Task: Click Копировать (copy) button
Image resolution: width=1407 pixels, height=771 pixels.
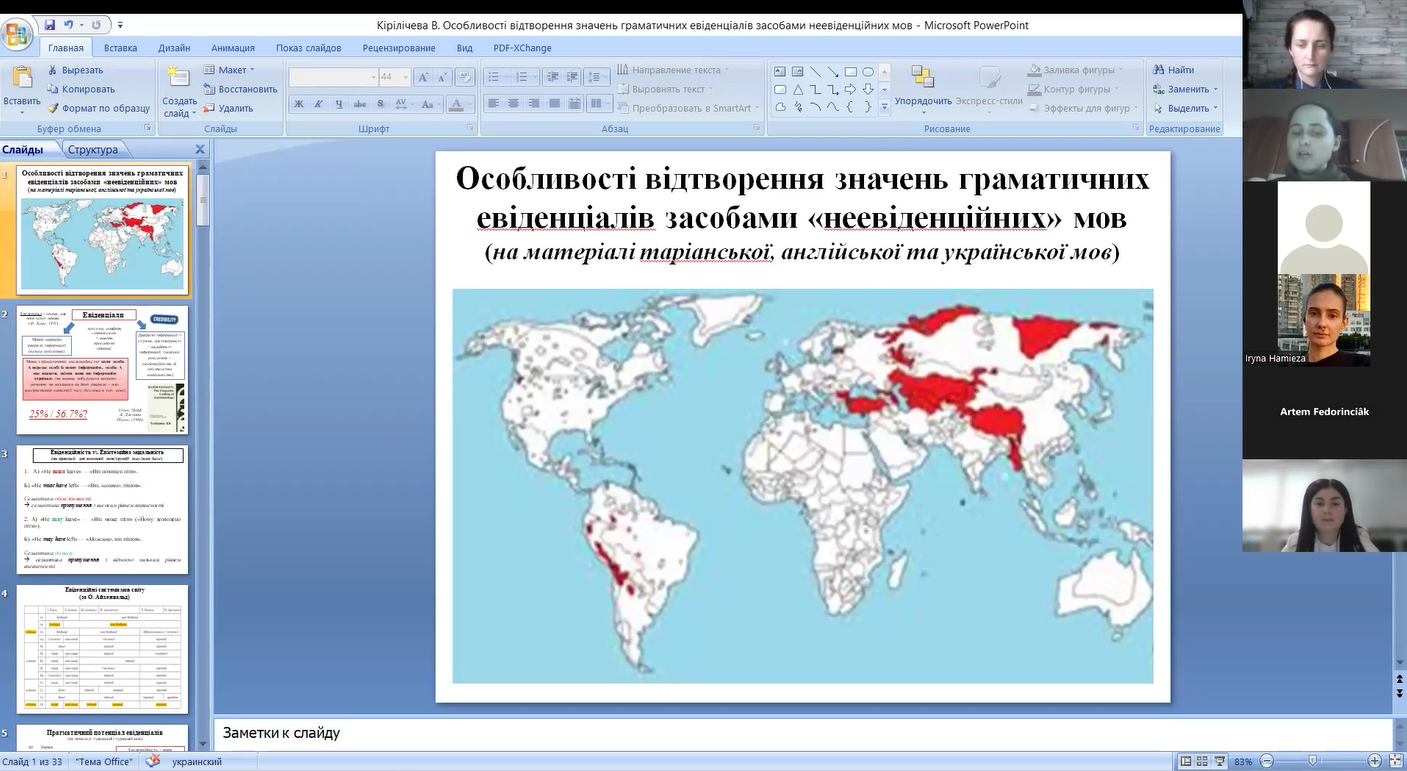Action: point(81,89)
